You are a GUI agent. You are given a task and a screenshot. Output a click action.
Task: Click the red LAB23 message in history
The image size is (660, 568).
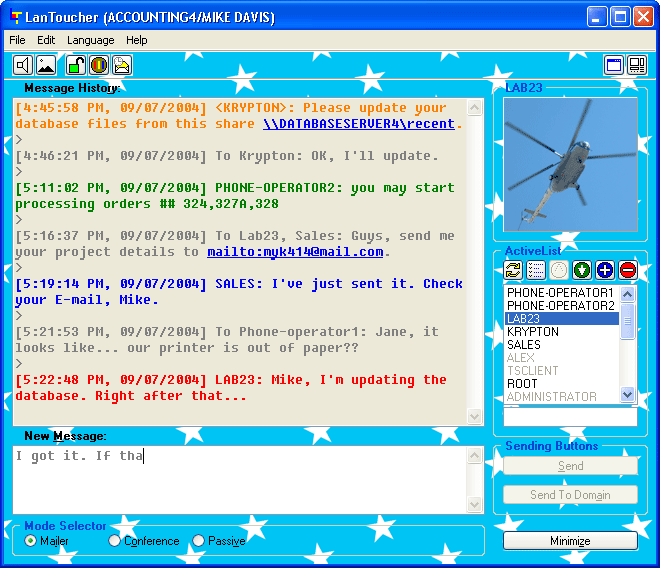(x=231, y=388)
